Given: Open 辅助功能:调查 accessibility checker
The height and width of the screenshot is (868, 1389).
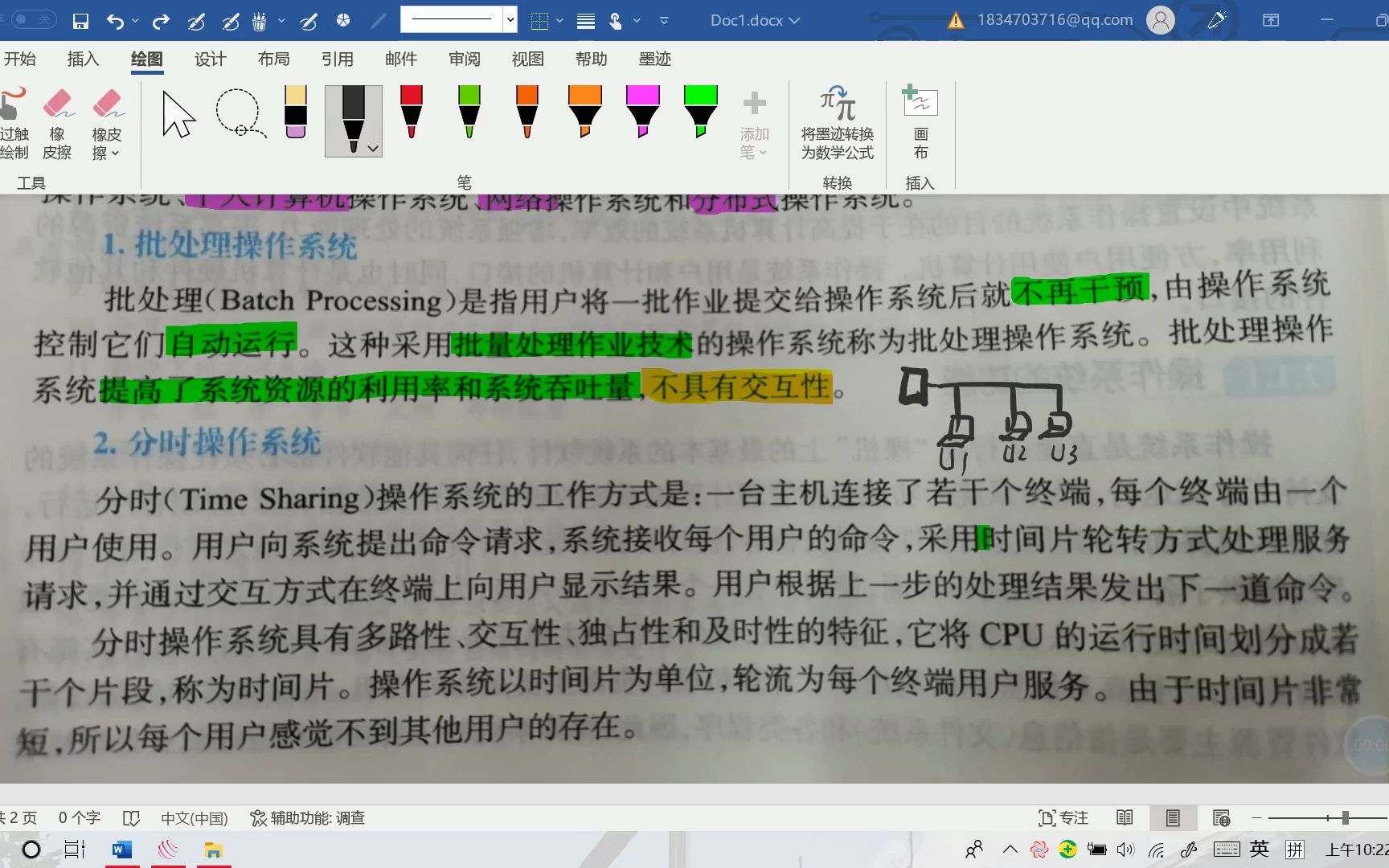Looking at the screenshot, I should point(307,817).
